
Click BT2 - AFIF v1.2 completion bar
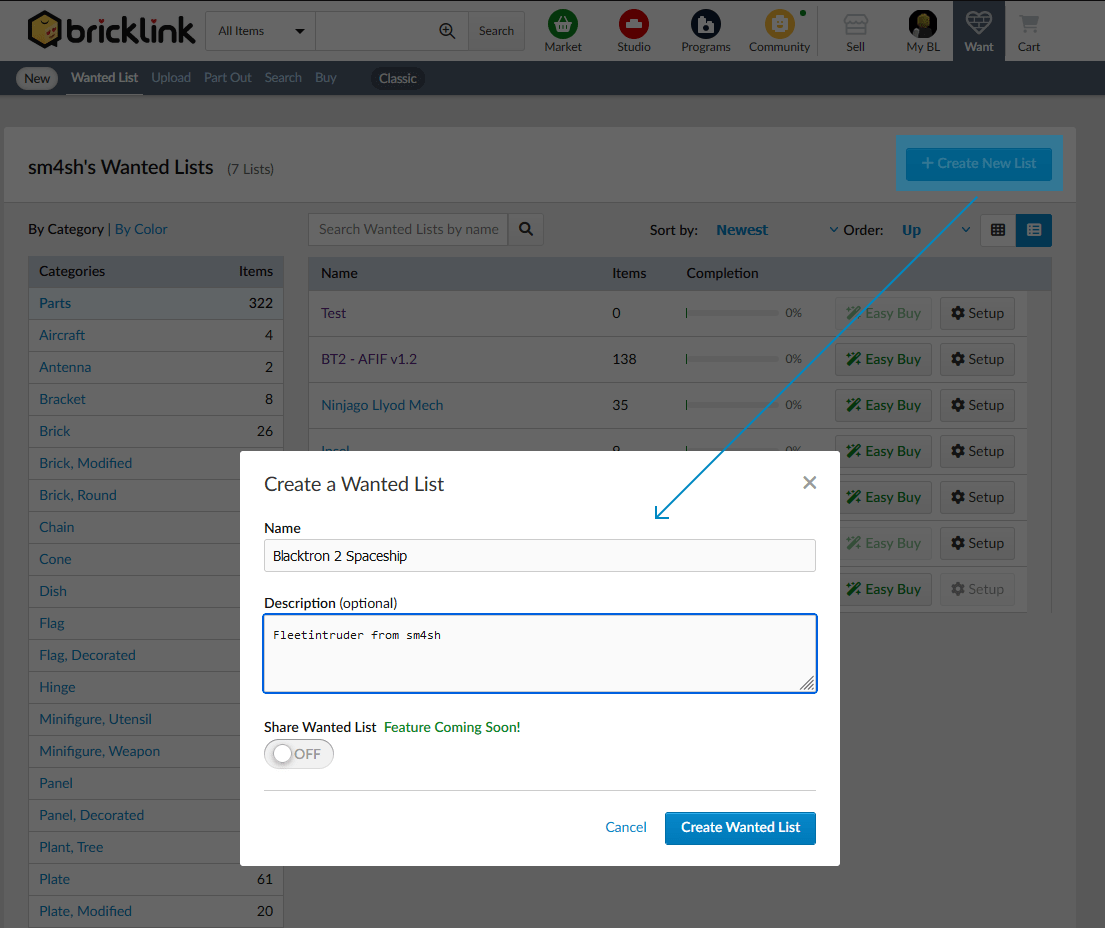[732, 359]
